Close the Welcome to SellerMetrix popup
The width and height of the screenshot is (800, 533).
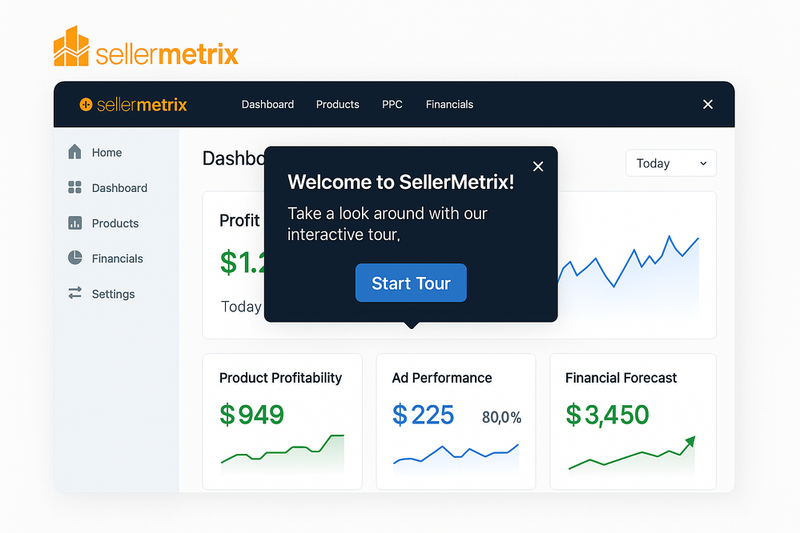(538, 166)
